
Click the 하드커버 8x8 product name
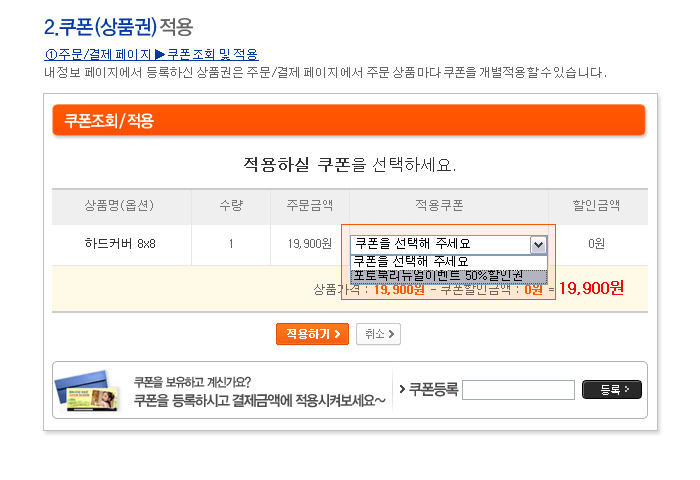121,243
